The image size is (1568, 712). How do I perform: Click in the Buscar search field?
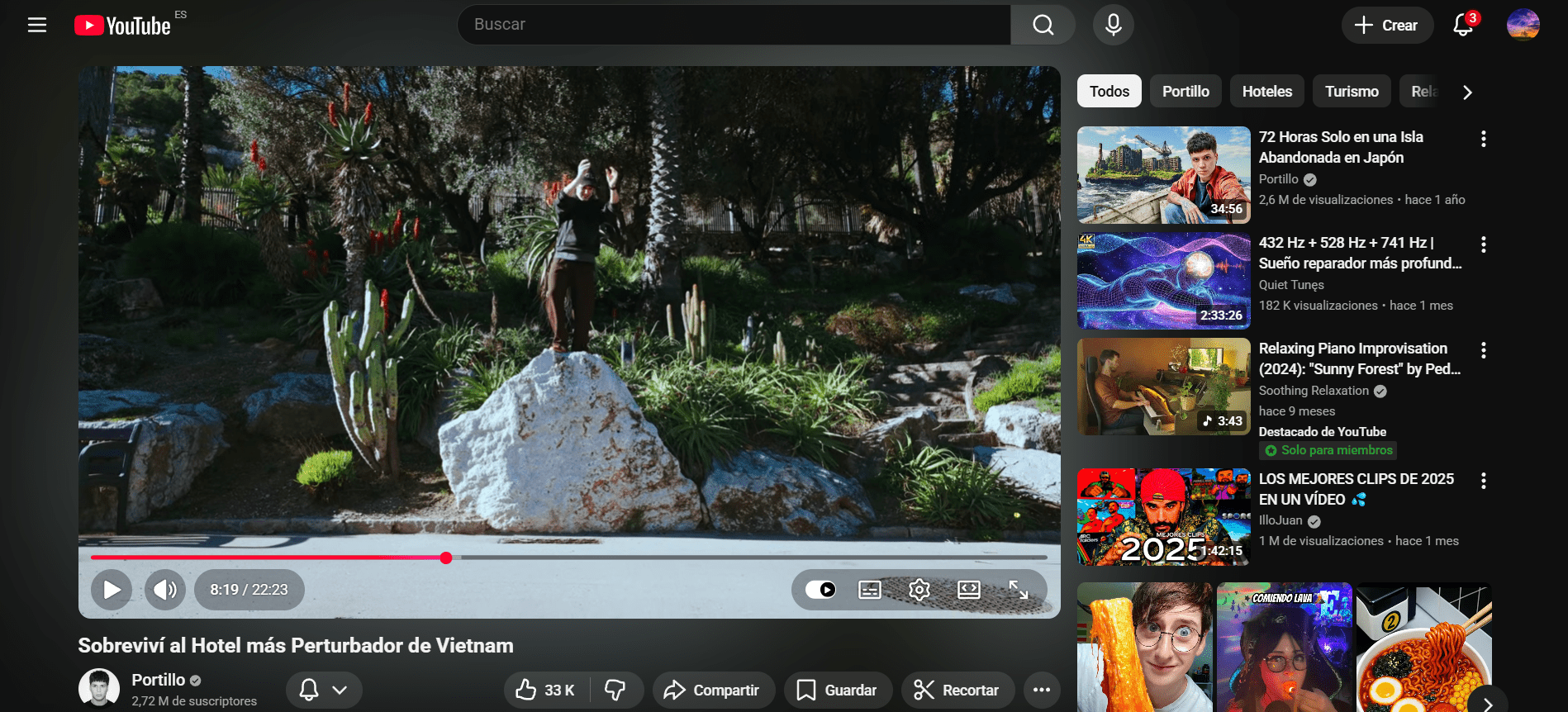click(735, 25)
